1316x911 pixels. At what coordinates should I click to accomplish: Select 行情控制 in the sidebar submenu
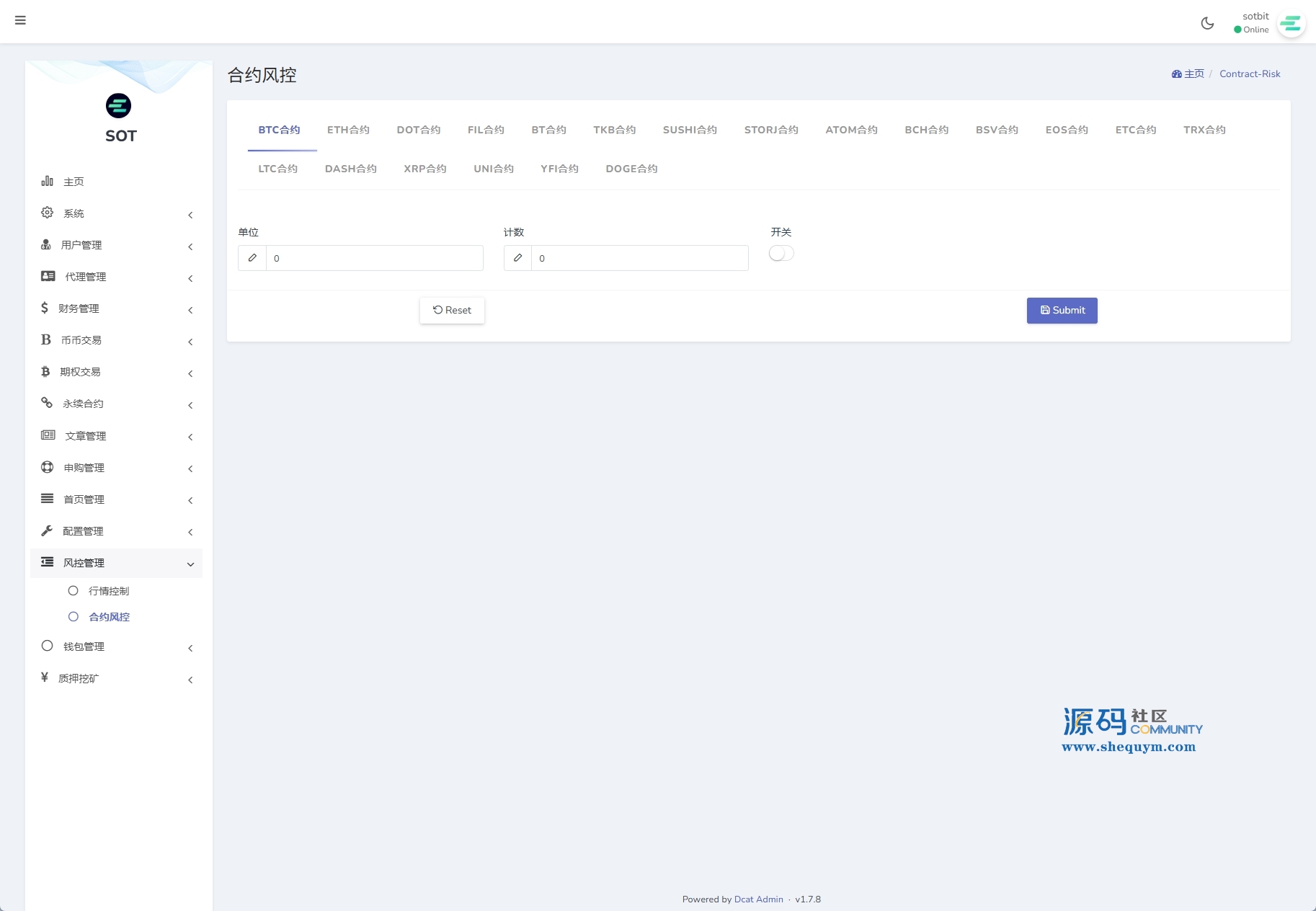(x=109, y=591)
